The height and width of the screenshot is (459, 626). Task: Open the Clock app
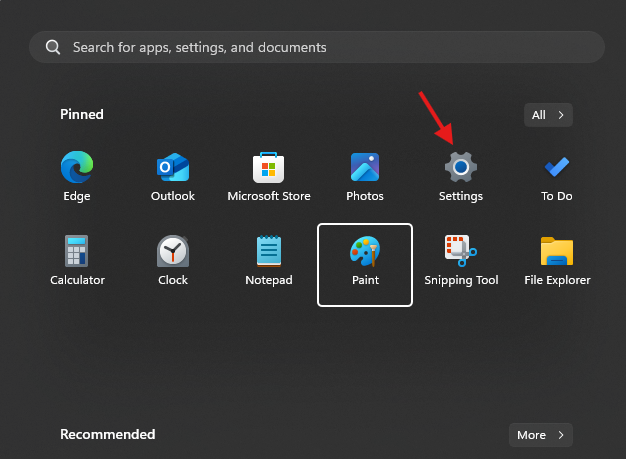coord(173,251)
